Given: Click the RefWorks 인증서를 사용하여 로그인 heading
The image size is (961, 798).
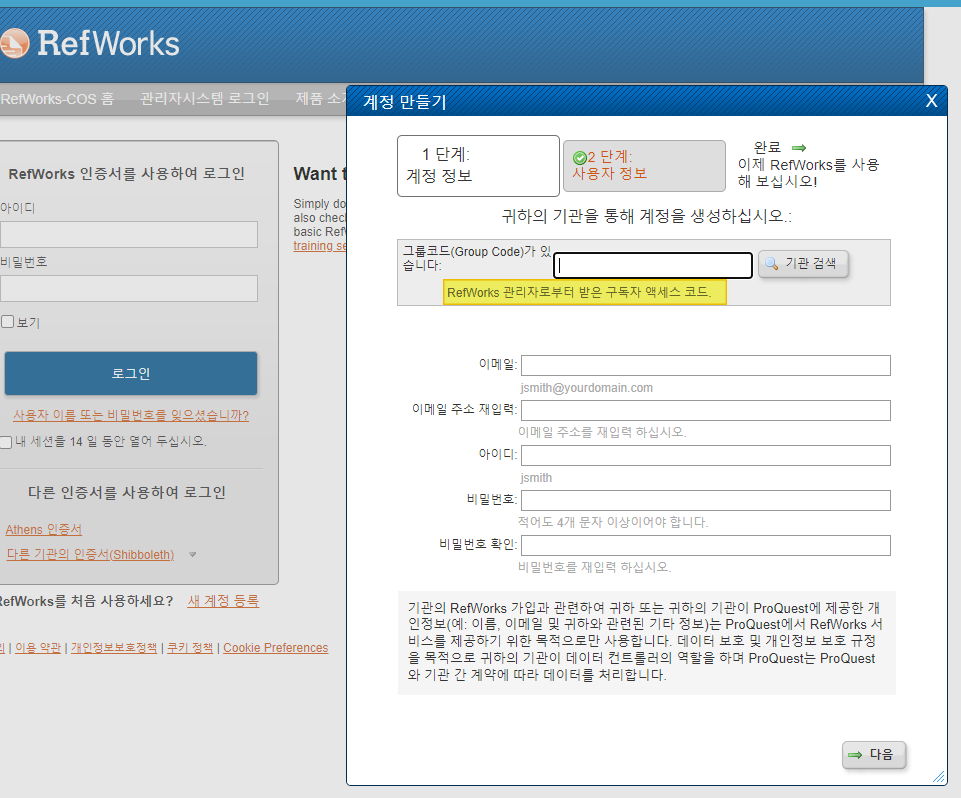Looking at the screenshot, I should pos(127,174).
